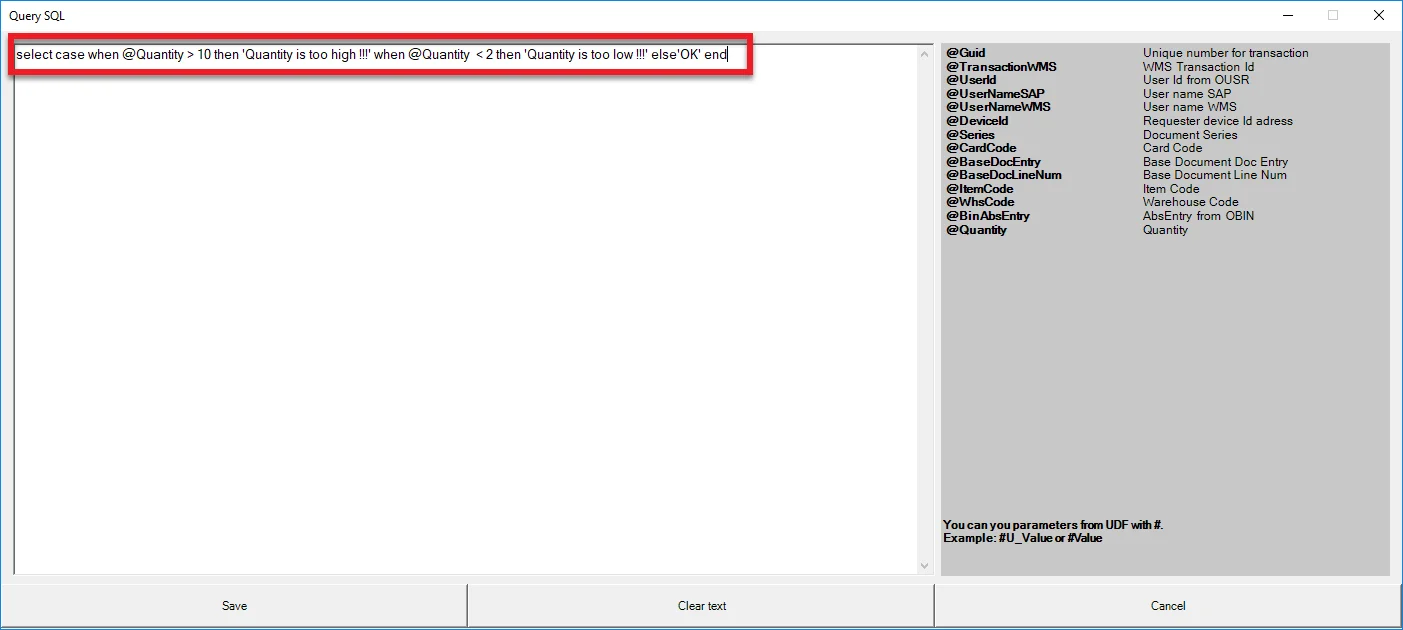Select the @Series parameter
This screenshot has height=630, width=1403.
970,135
